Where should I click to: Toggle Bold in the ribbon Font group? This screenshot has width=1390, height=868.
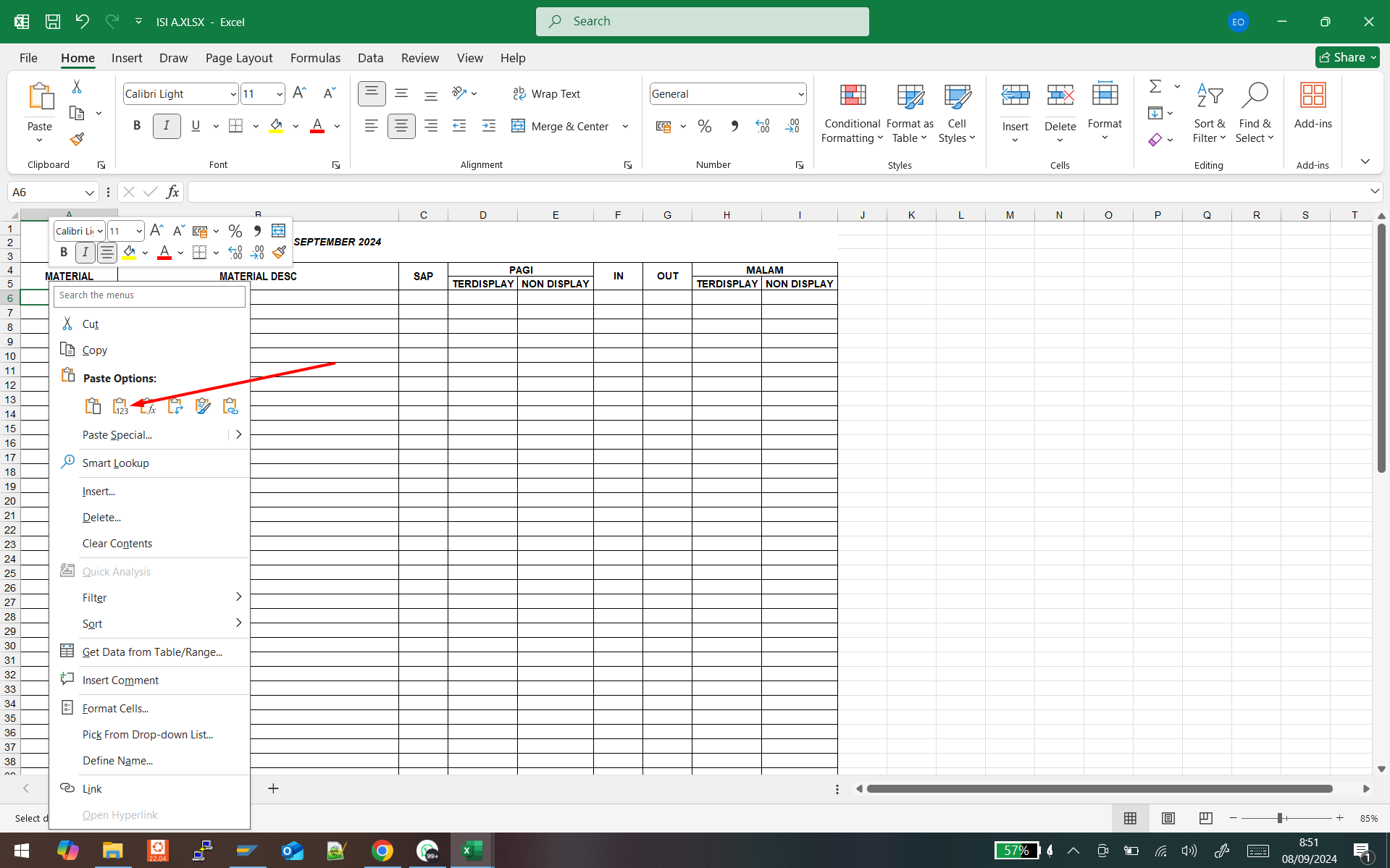point(137,126)
